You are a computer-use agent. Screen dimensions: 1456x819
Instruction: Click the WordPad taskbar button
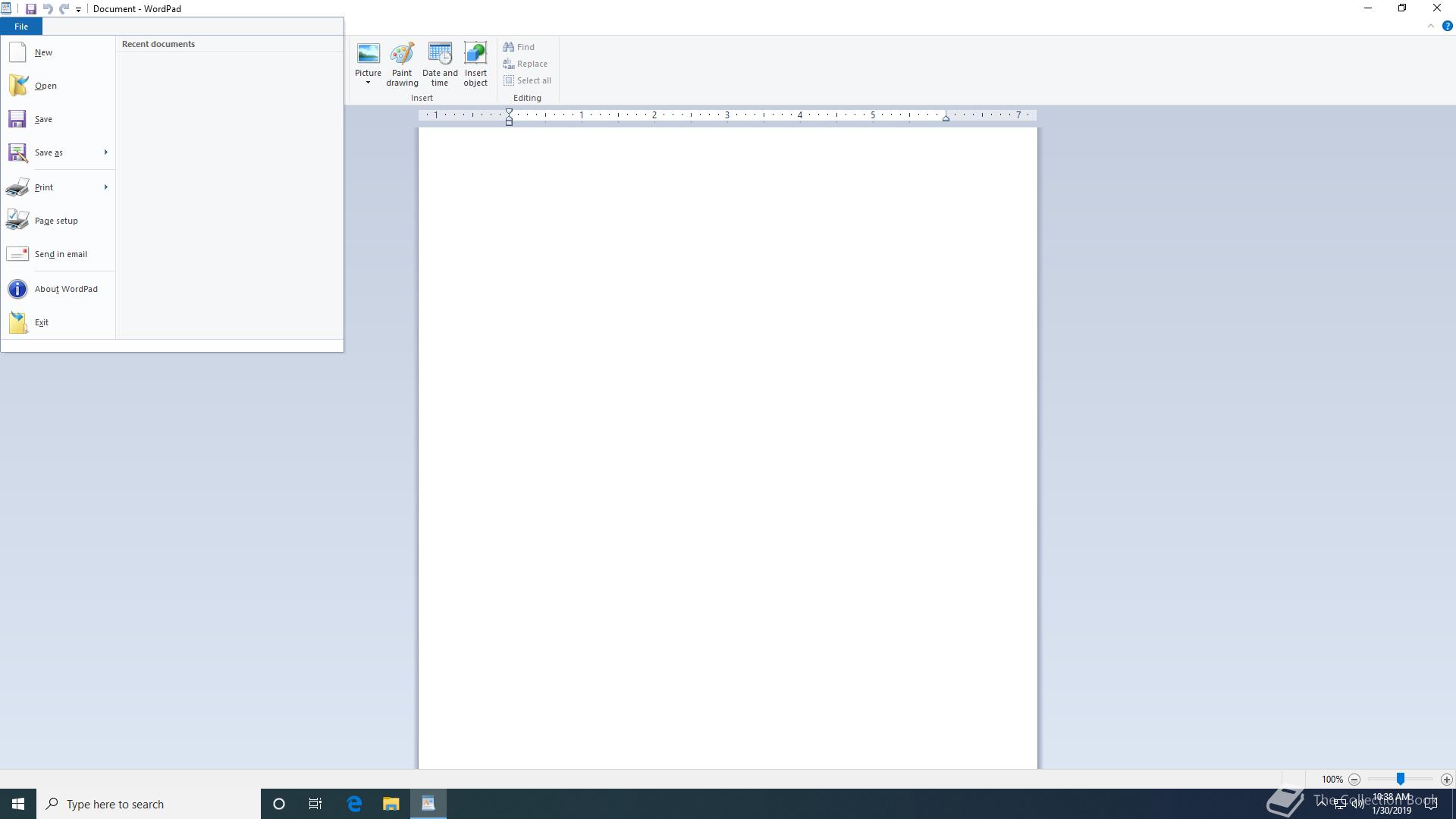click(x=428, y=804)
